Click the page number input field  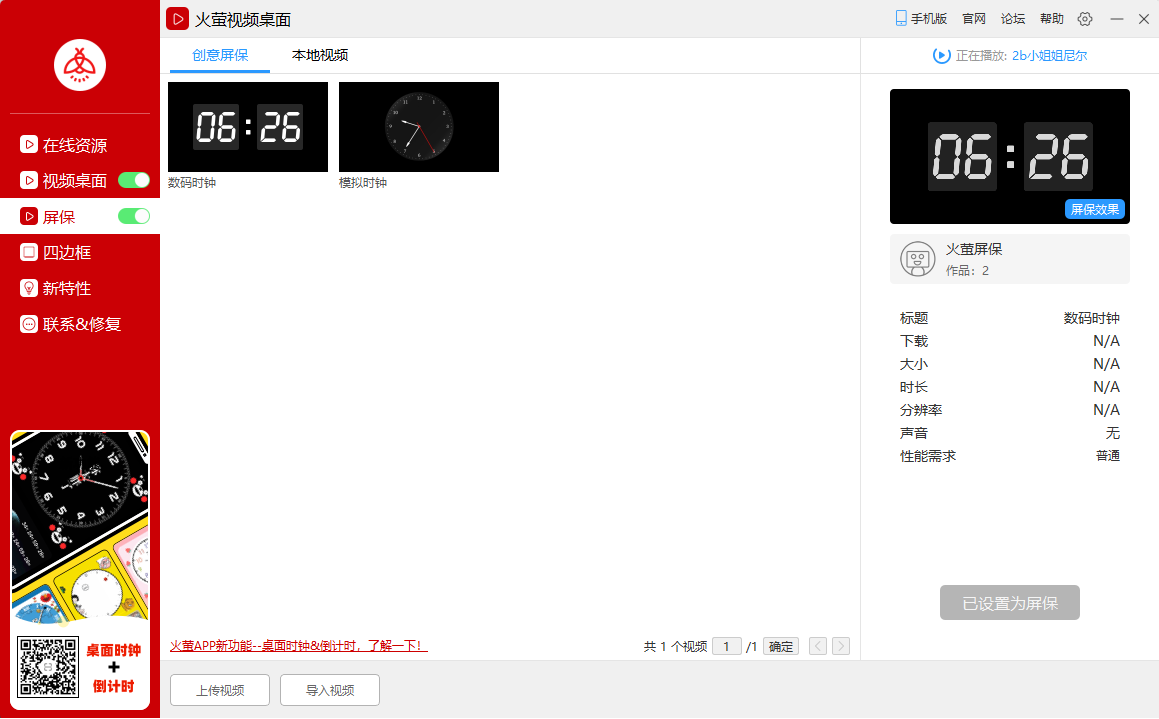coord(727,646)
